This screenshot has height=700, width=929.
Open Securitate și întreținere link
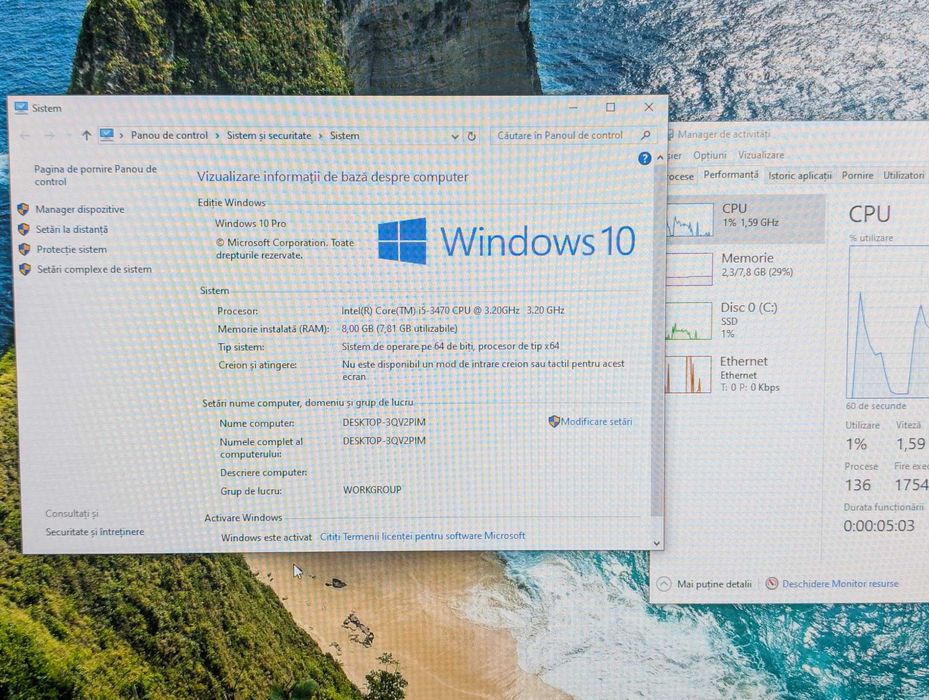point(95,532)
